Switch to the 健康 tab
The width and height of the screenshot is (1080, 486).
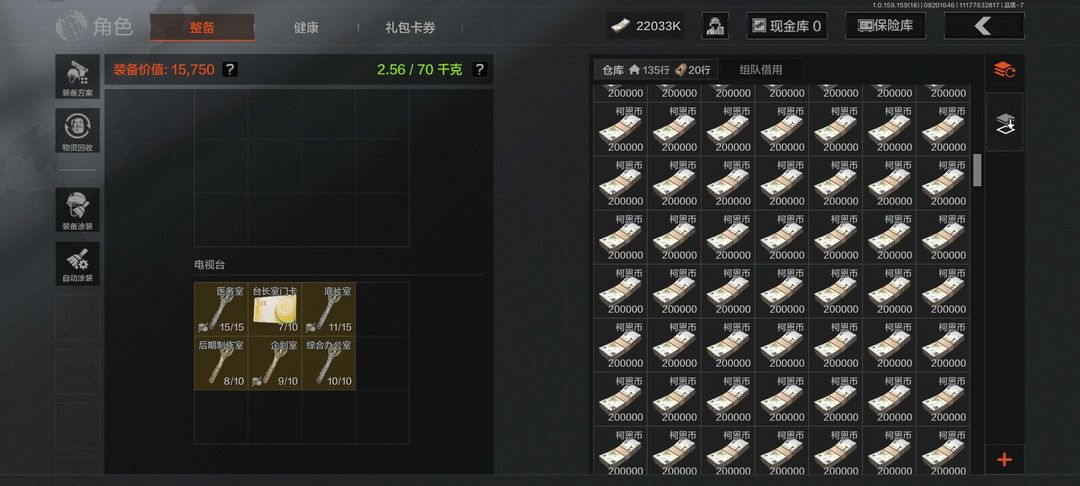(306, 28)
